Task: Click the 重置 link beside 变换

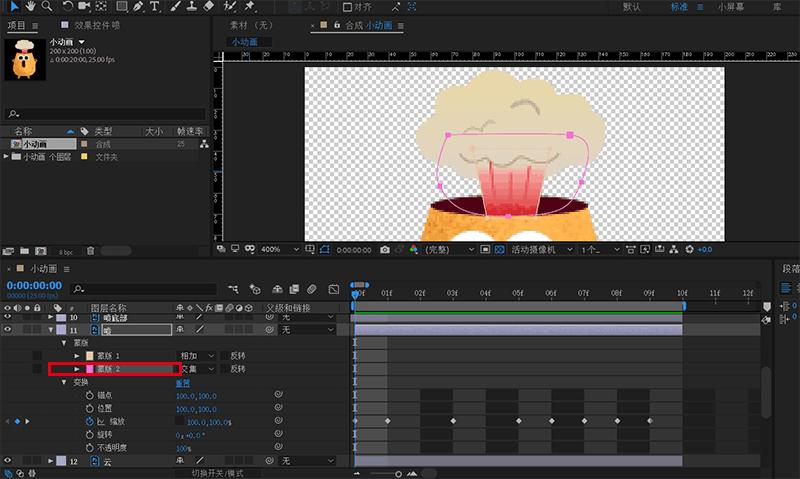Action: pos(183,382)
